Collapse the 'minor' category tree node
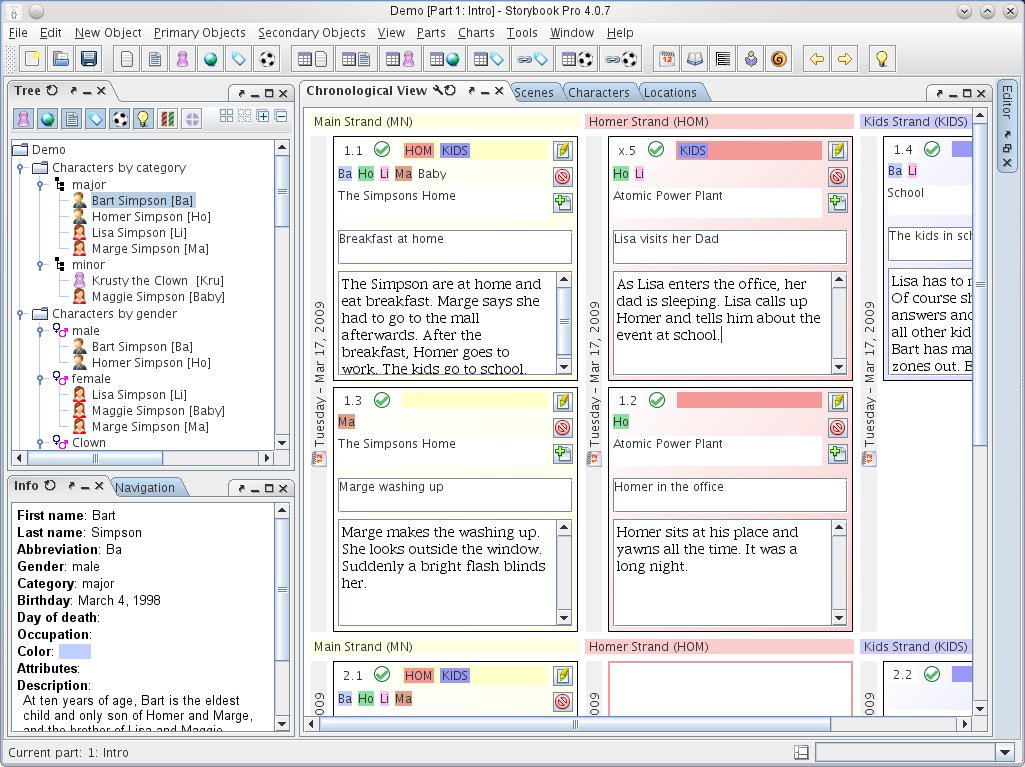The height and width of the screenshot is (767, 1025). click(39, 265)
